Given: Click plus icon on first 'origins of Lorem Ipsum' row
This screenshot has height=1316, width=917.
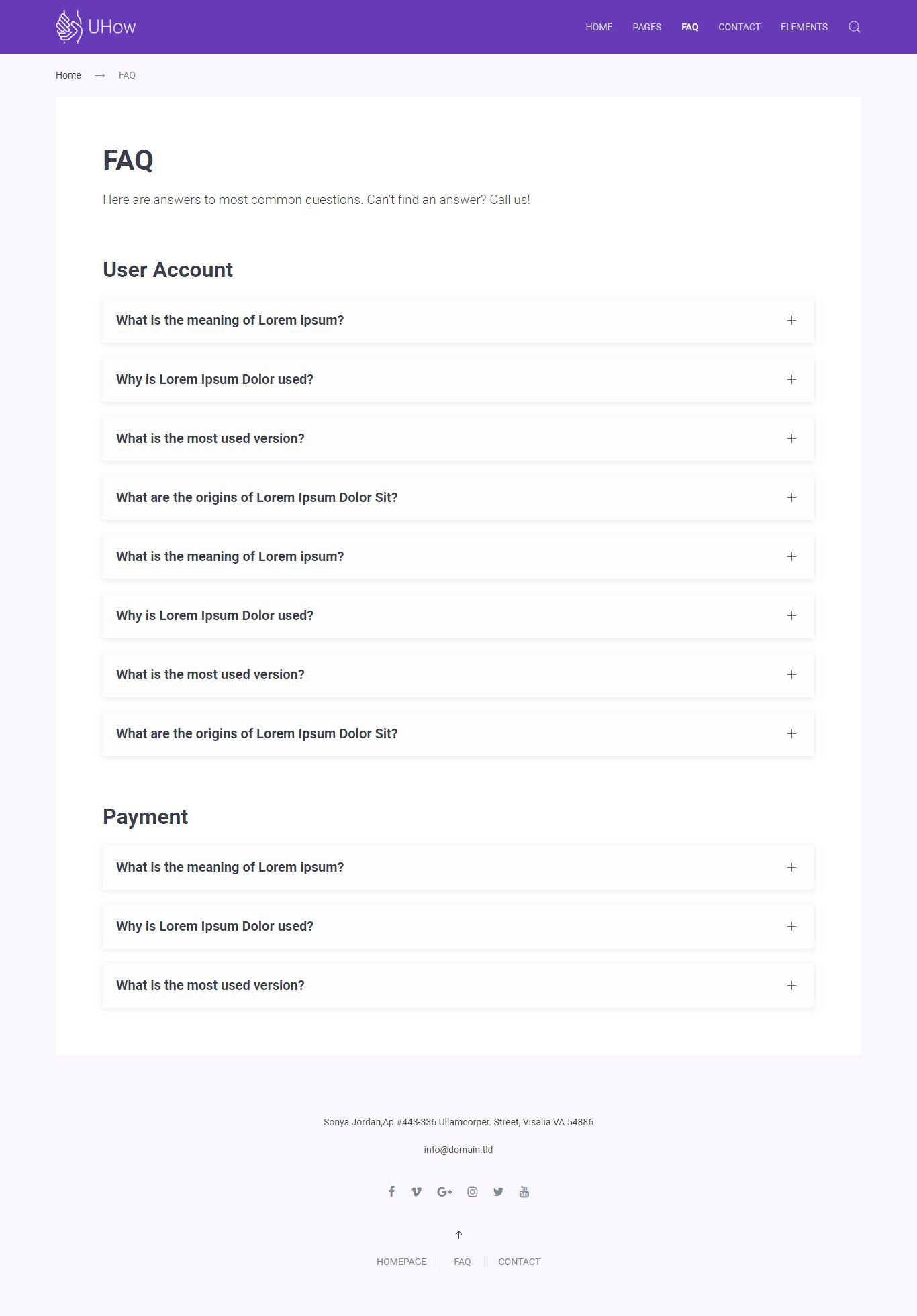Looking at the screenshot, I should (x=791, y=497).
